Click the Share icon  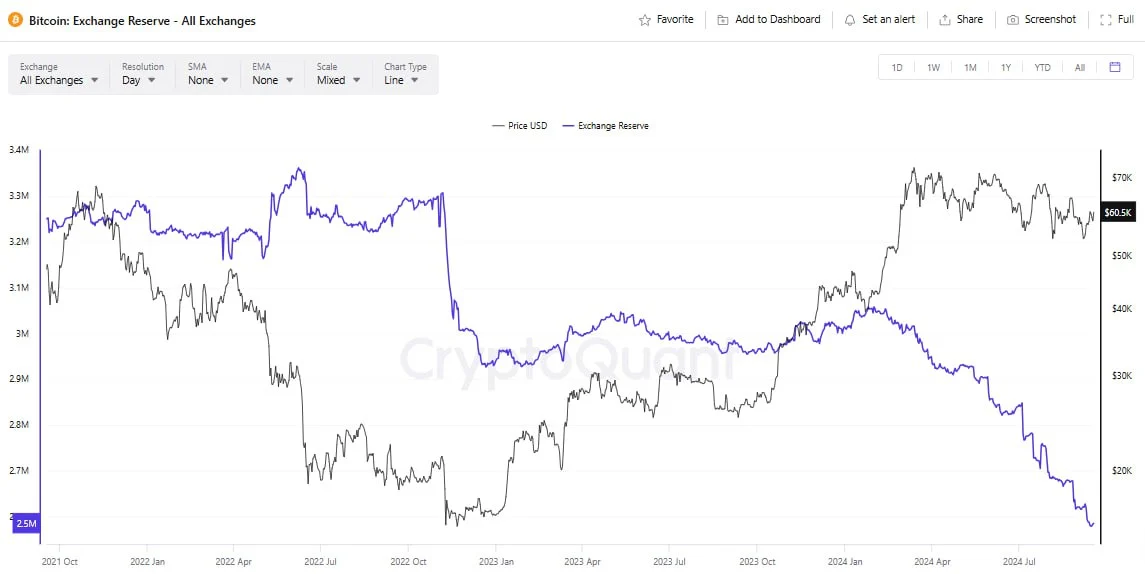945,20
